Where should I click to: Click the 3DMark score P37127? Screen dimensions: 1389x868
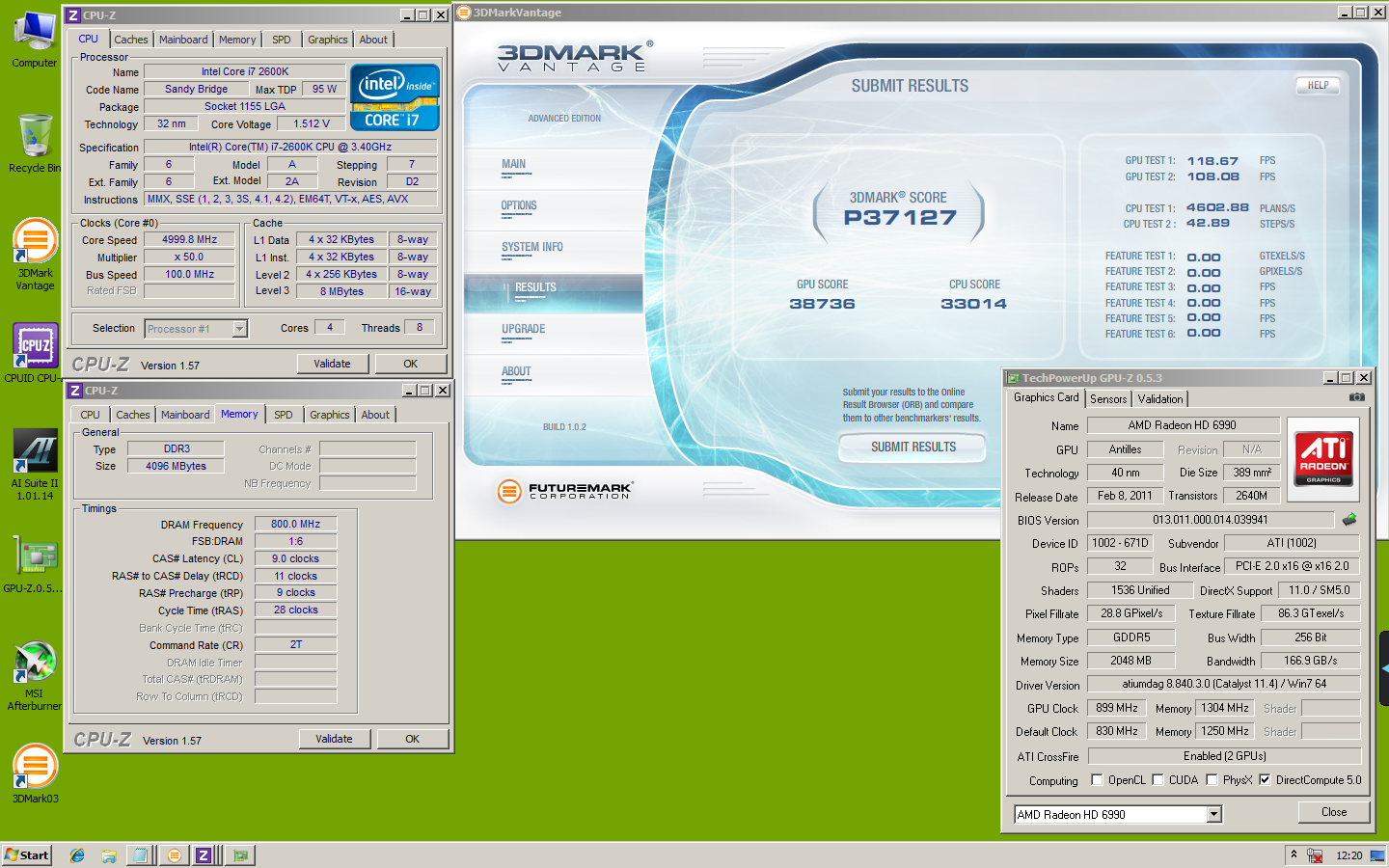coord(900,218)
